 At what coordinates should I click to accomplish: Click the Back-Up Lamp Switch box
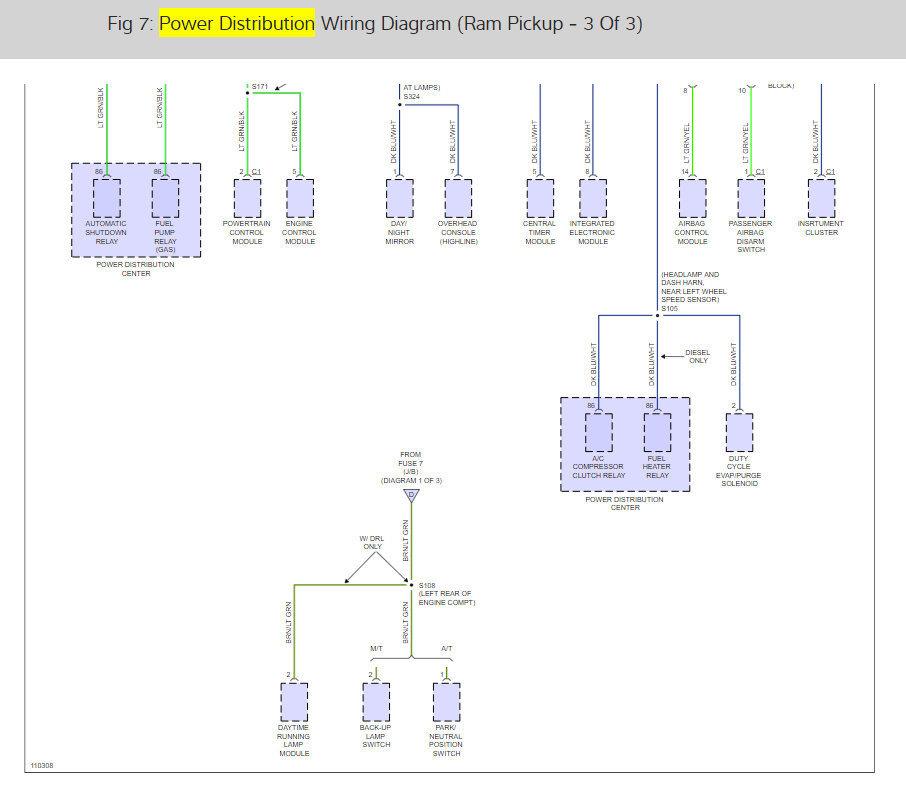coord(376,702)
